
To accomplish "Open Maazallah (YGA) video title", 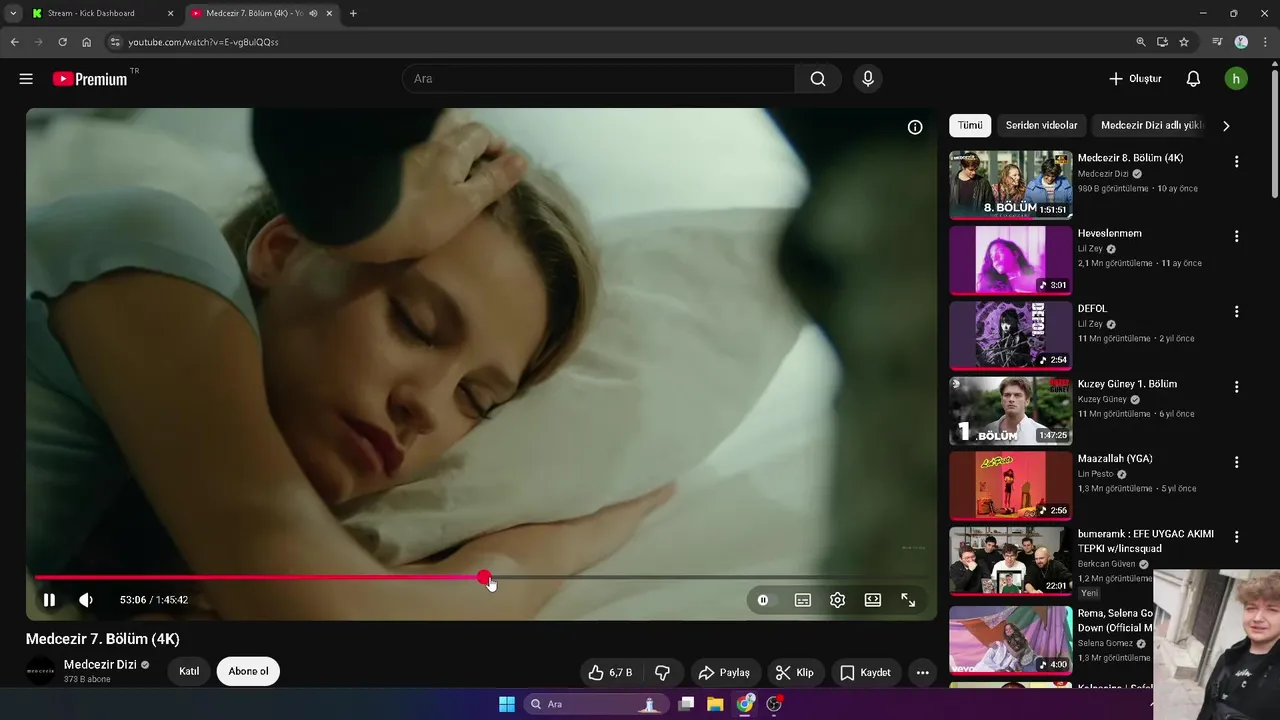I will (1115, 459).
